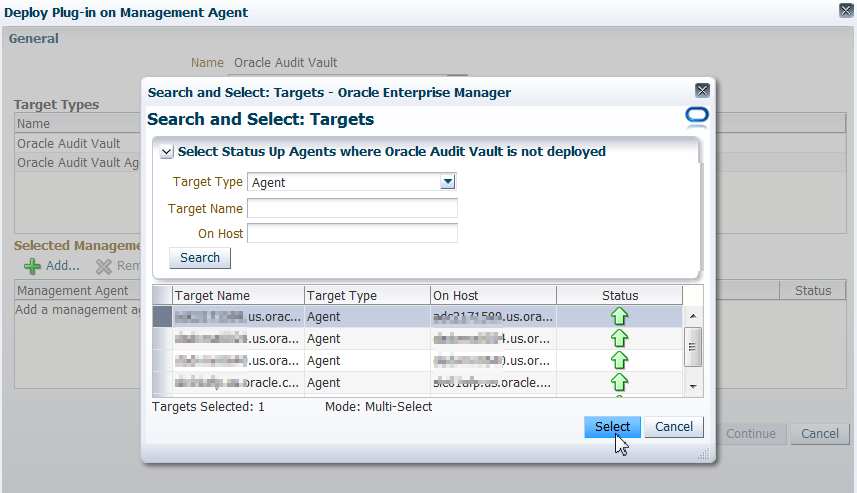The width and height of the screenshot is (857, 493).
Task: Click the up status arrow in the second row
Action: (x=619, y=338)
